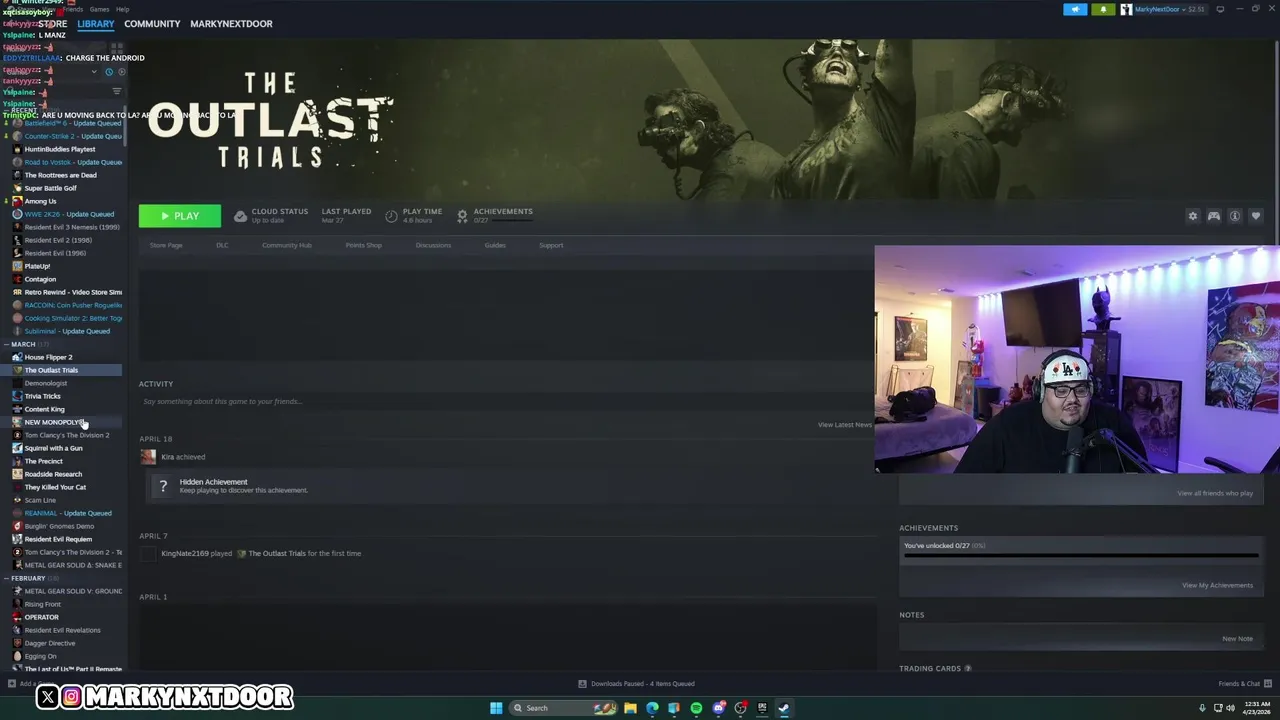The width and height of the screenshot is (1280, 720).
Task: Click Windows Start button
Action: pyautogui.click(x=496, y=708)
